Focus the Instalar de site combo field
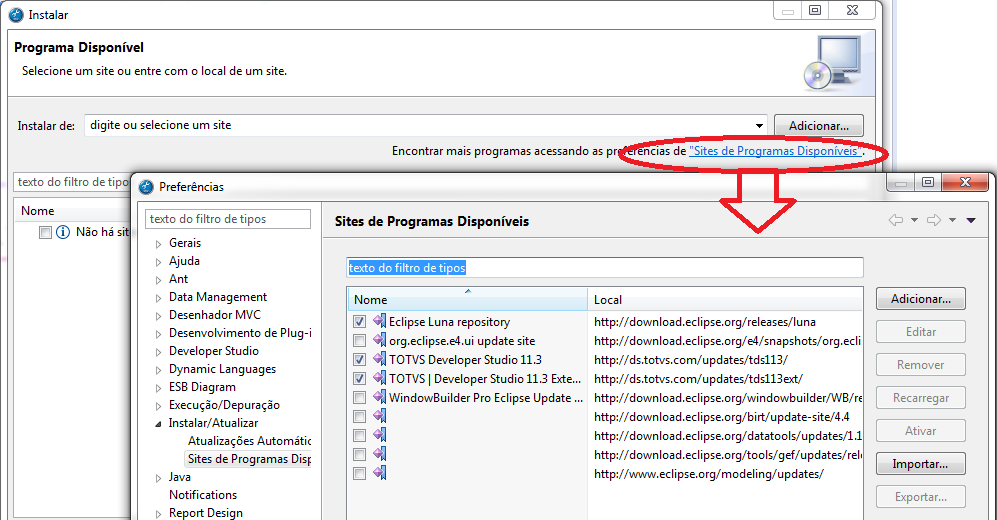 [x=425, y=125]
